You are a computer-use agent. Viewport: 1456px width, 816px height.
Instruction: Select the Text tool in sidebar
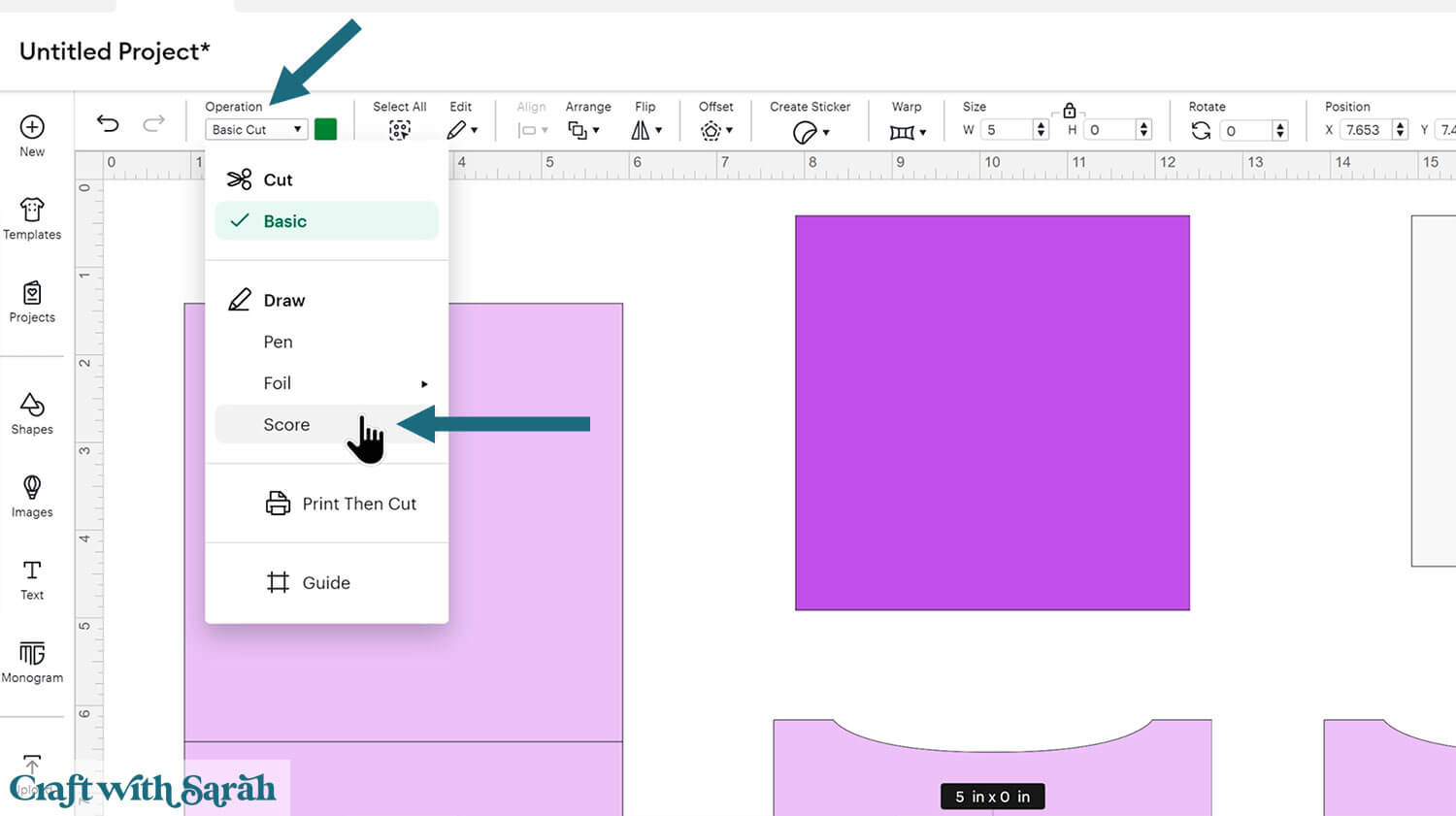32,579
